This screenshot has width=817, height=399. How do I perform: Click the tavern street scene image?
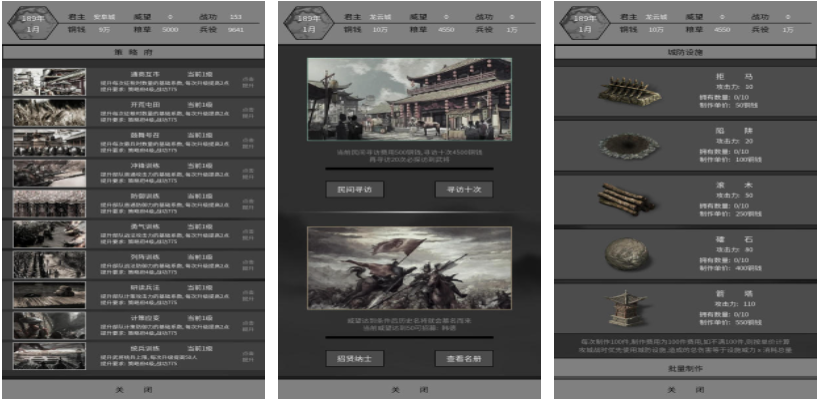410,99
